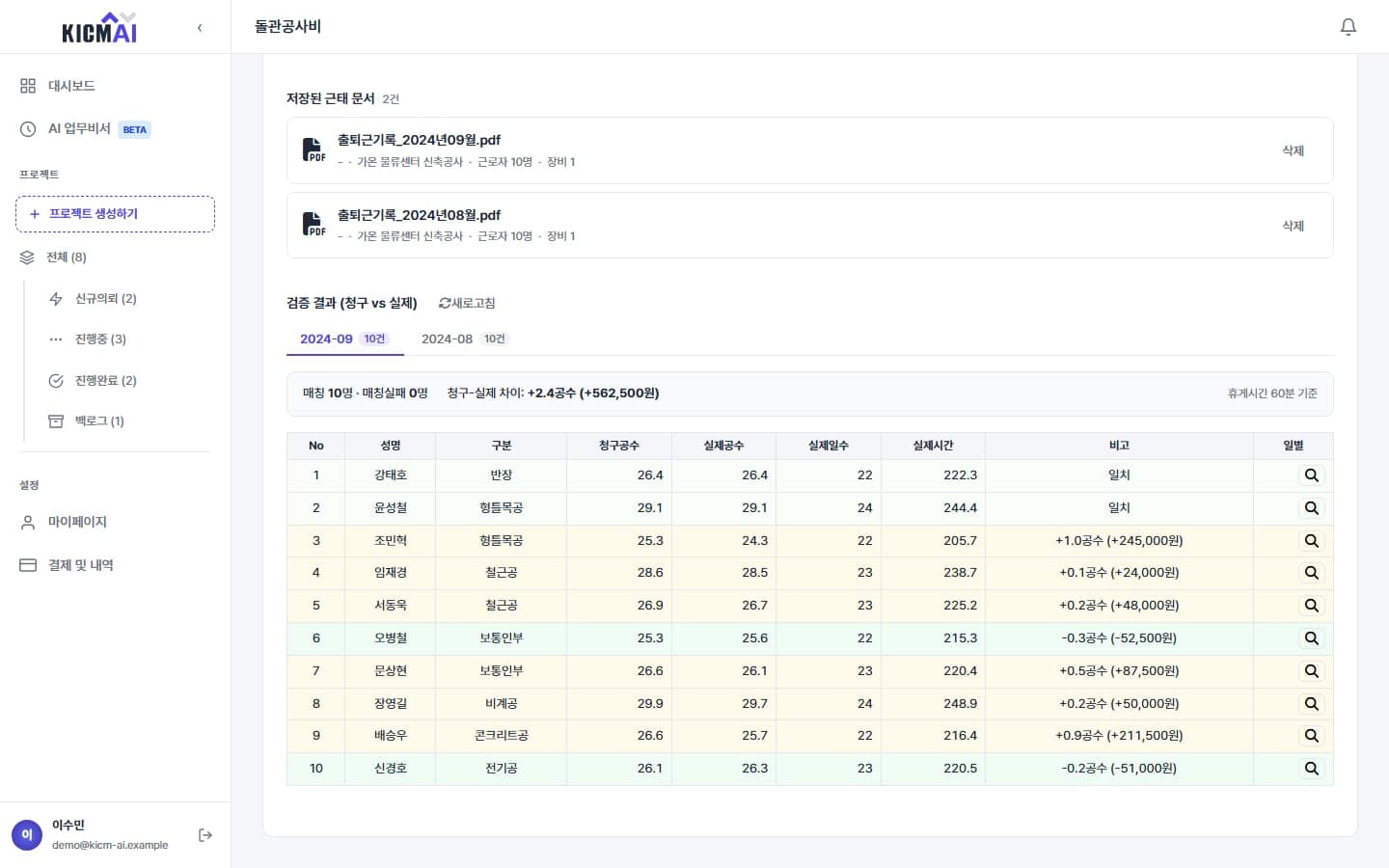1389x868 pixels.
Task: View daily details for 배승우
Action: [1311, 736]
